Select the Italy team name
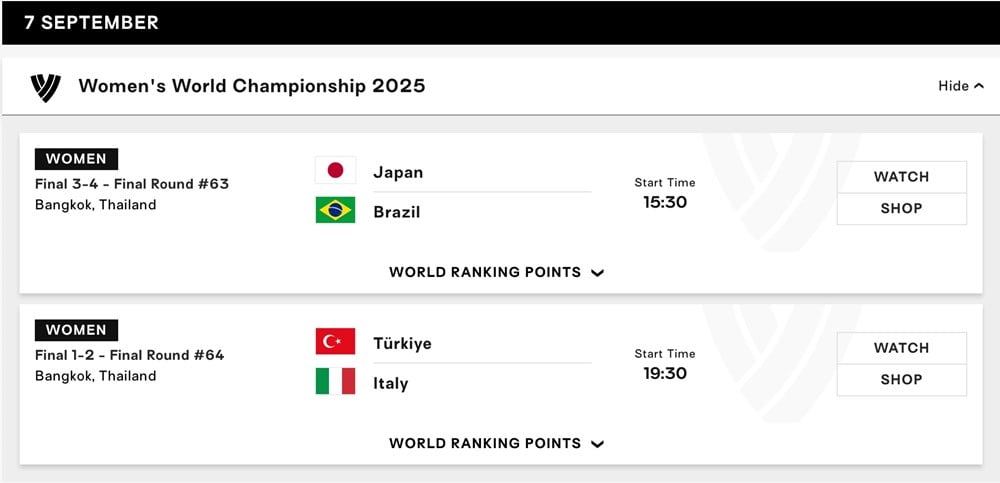 pyautogui.click(x=391, y=383)
